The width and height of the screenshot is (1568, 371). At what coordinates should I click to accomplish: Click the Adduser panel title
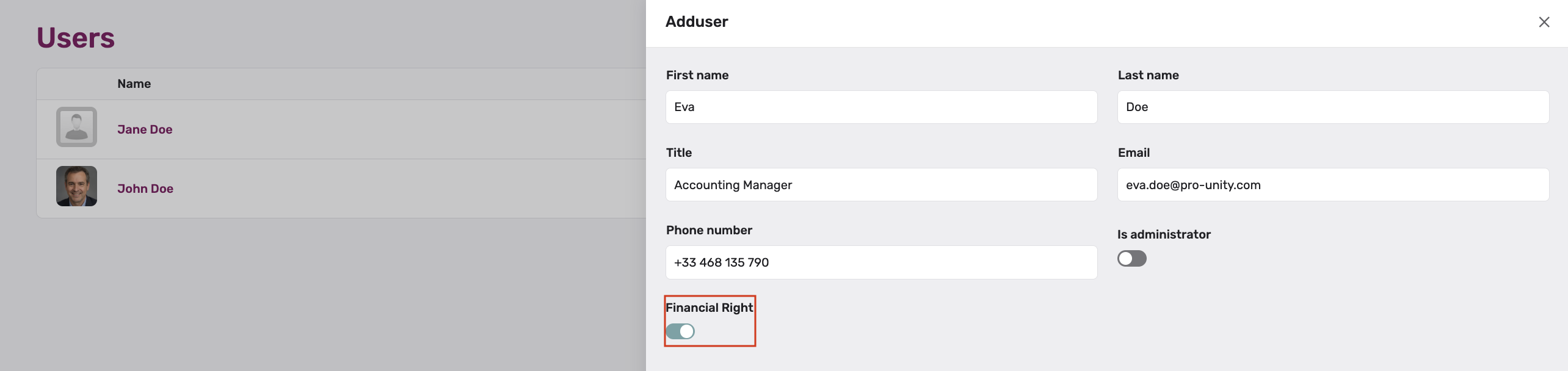pyautogui.click(x=697, y=22)
